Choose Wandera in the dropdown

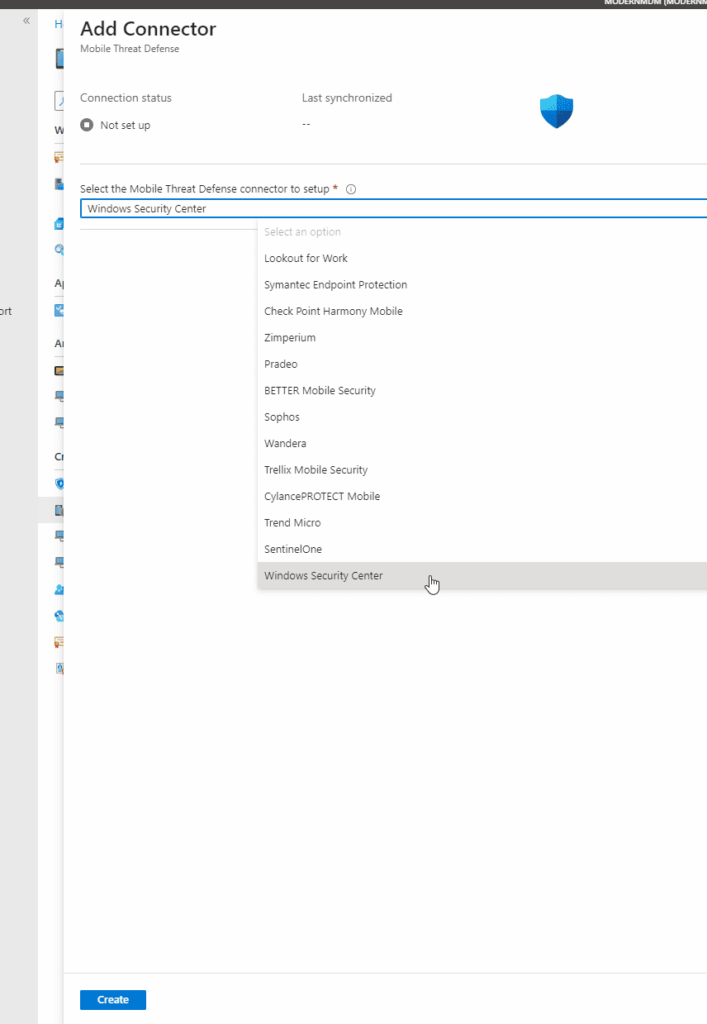285,443
